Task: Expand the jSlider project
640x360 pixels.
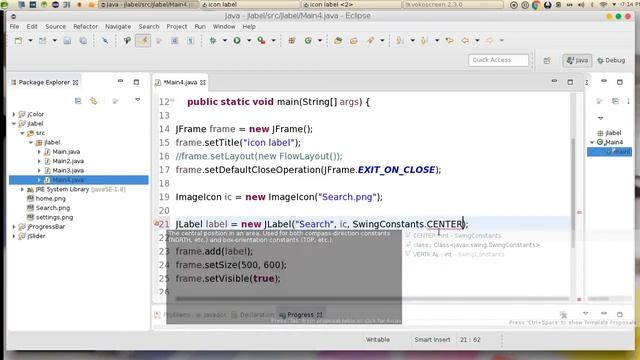Action: pos(14,236)
